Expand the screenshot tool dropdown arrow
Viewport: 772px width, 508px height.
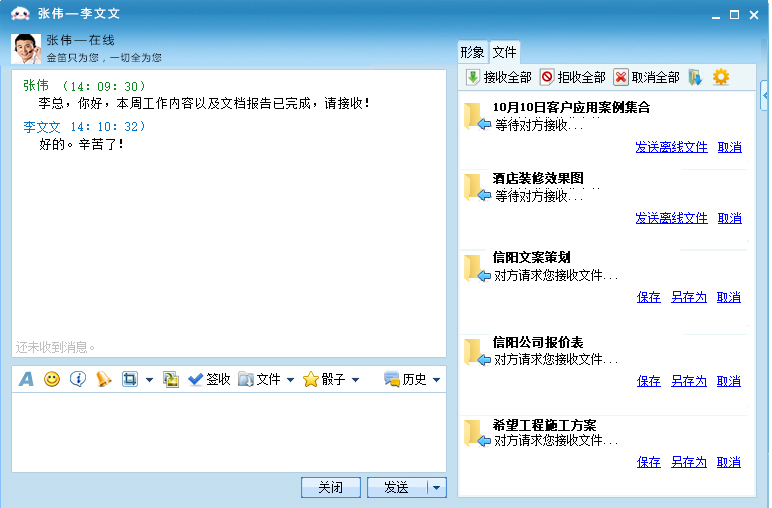(149, 380)
